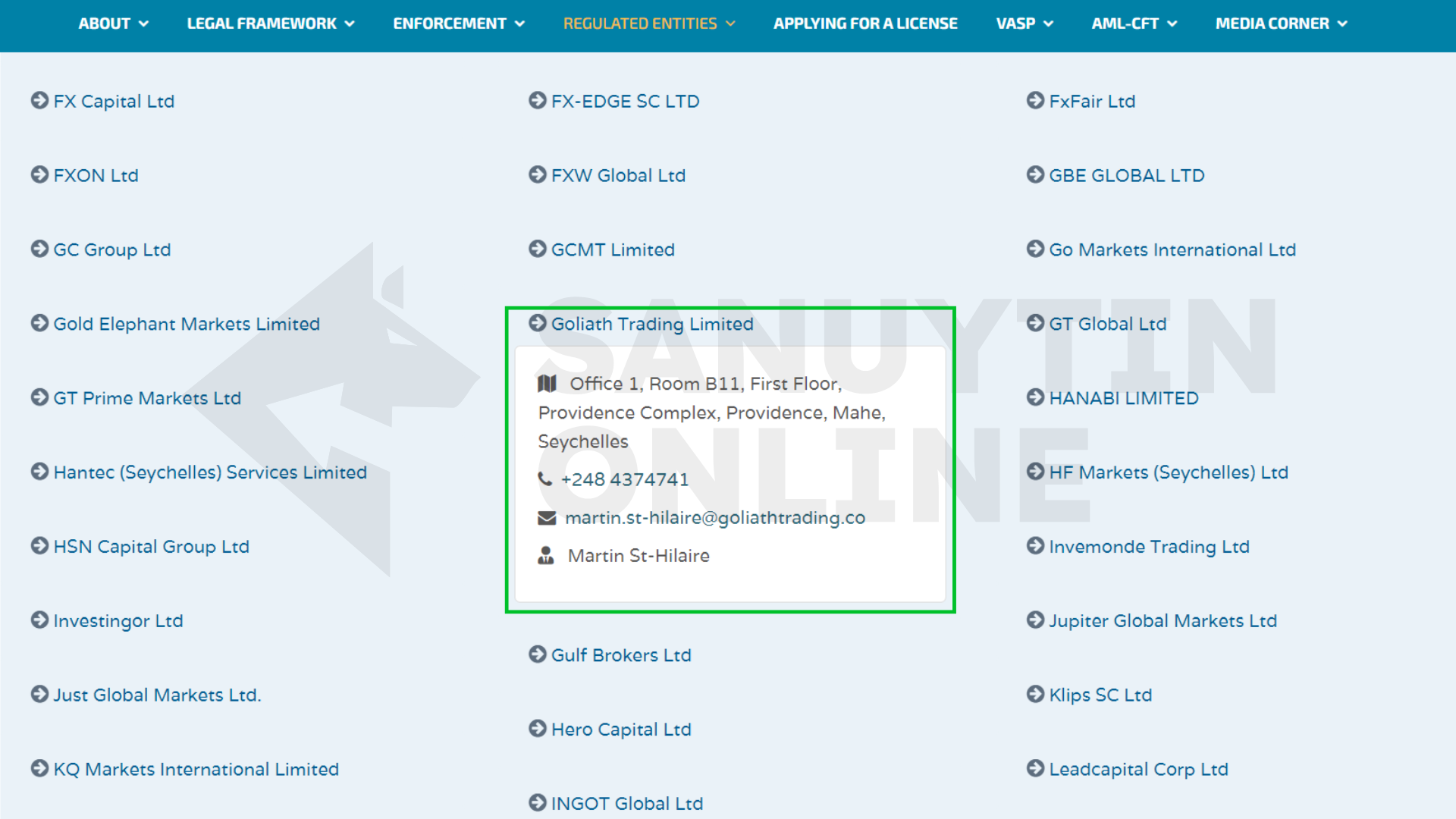Viewport: 1456px width, 819px height.
Task: Click arrow icon beside FXON Ltd
Action: [39, 174]
